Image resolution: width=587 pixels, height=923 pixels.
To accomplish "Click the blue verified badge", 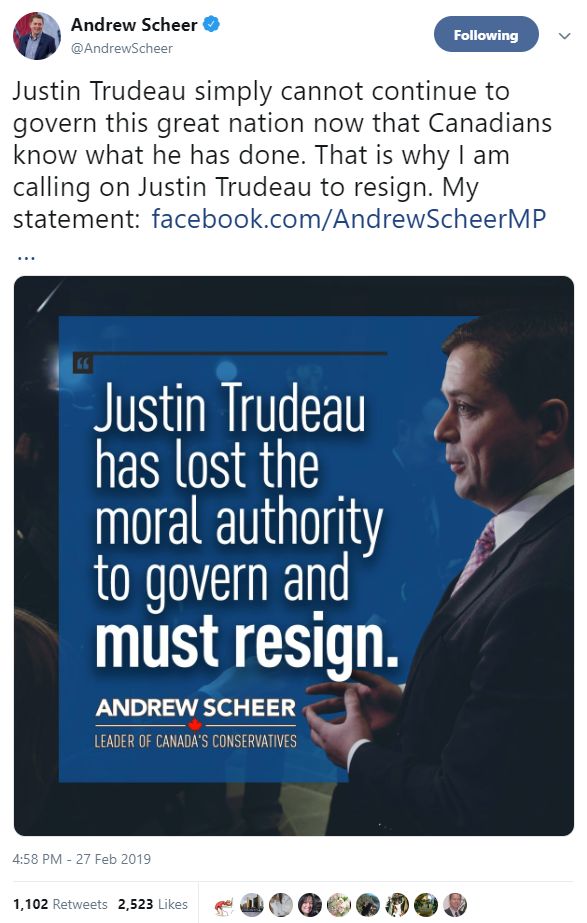I will (x=211, y=24).
